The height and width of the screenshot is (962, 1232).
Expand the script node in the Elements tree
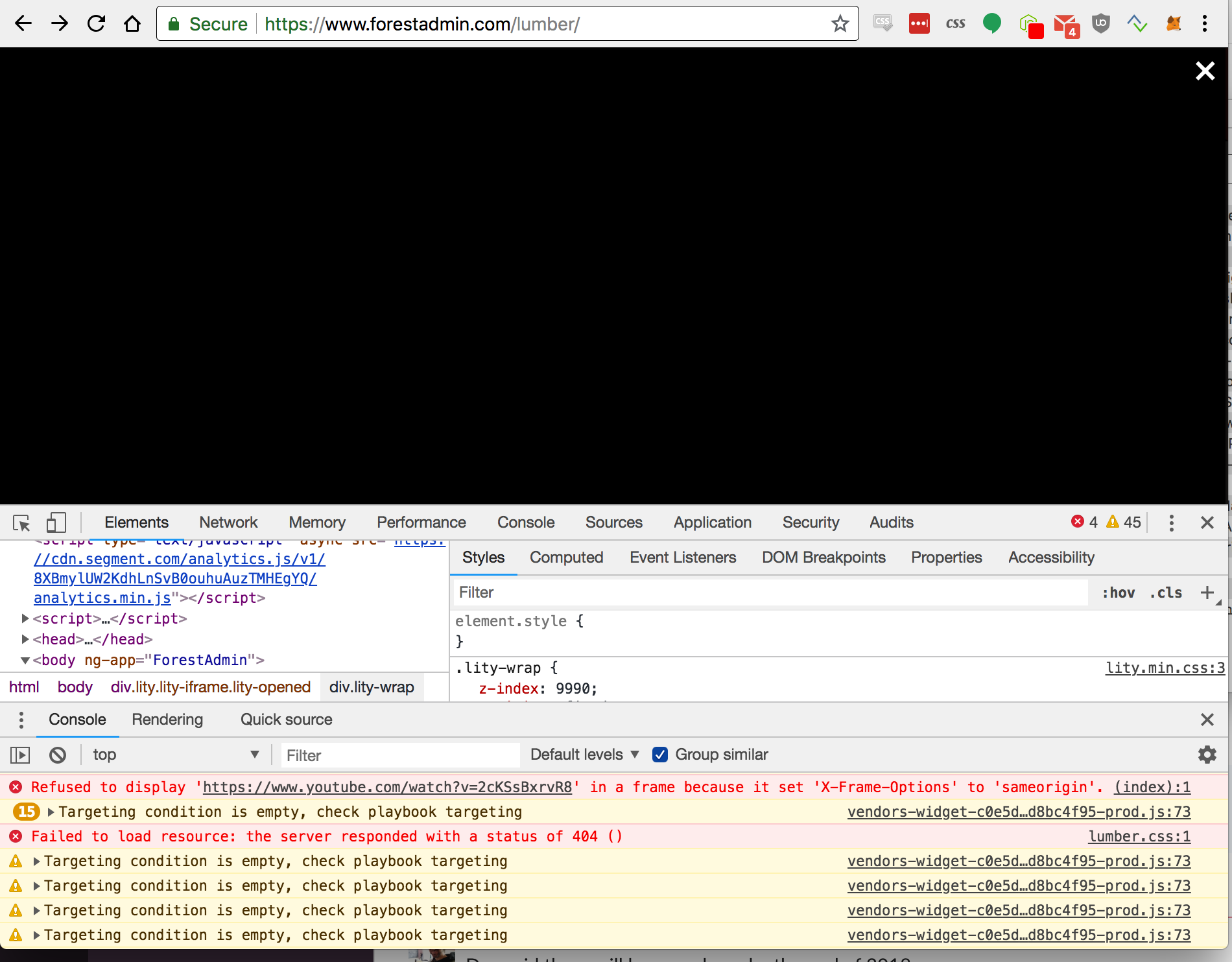pyautogui.click(x=25, y=618)
